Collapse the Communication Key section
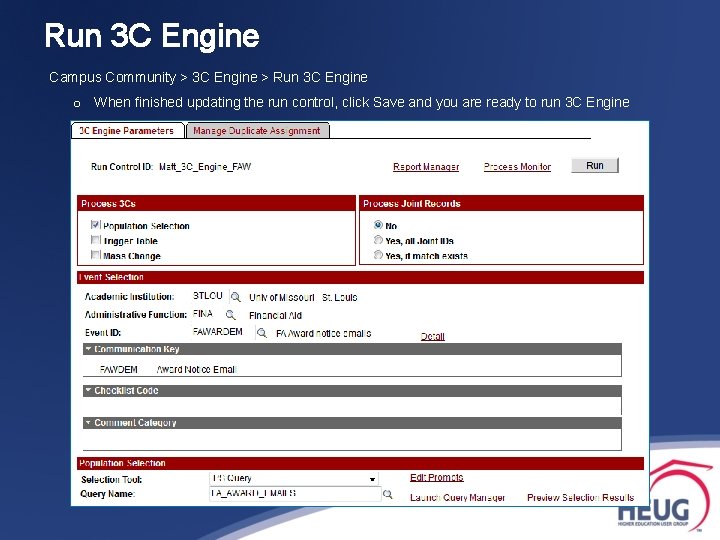Screen dimensions: 720x540 click(x=88, y=349)
